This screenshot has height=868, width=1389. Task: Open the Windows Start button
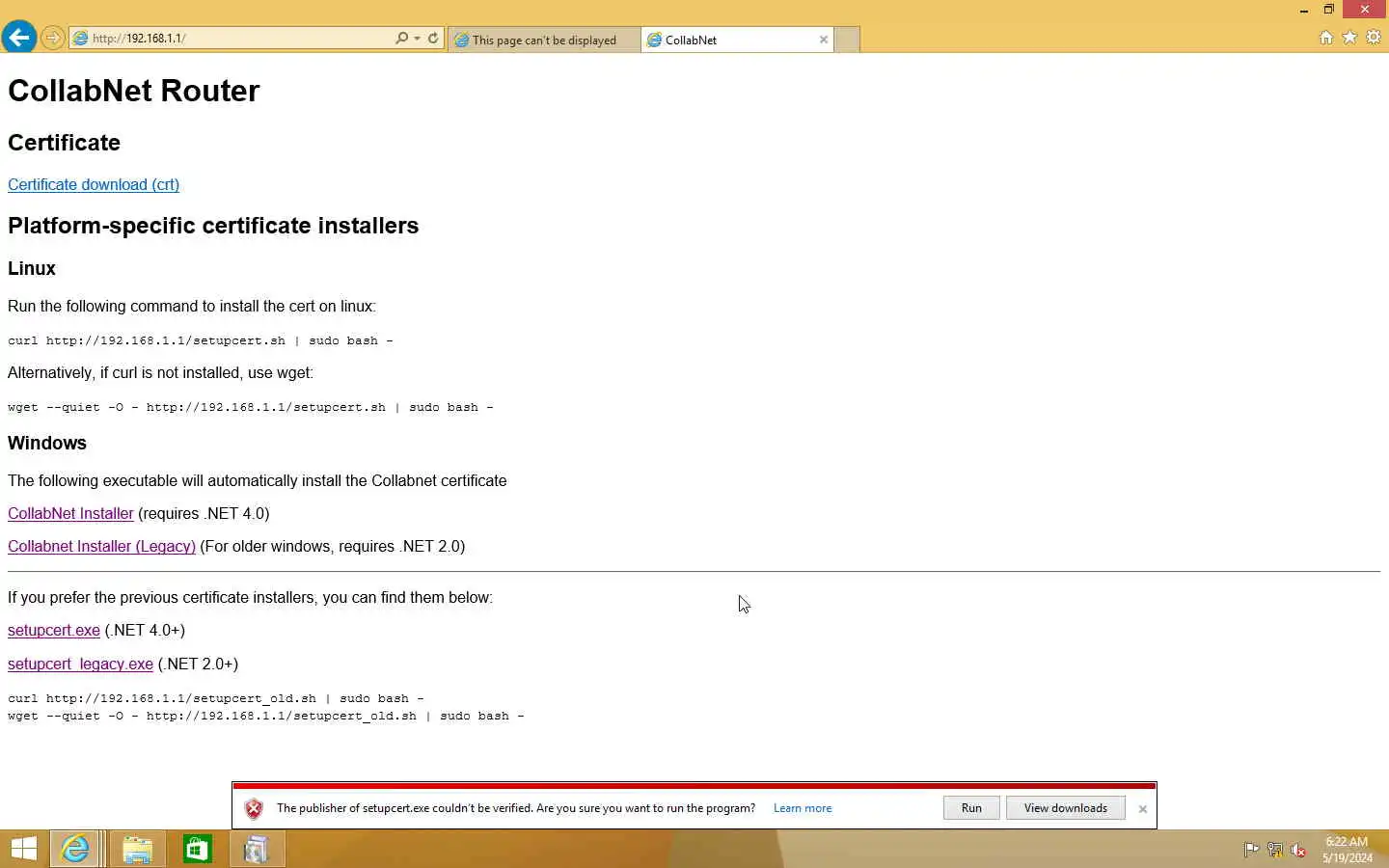24,849
